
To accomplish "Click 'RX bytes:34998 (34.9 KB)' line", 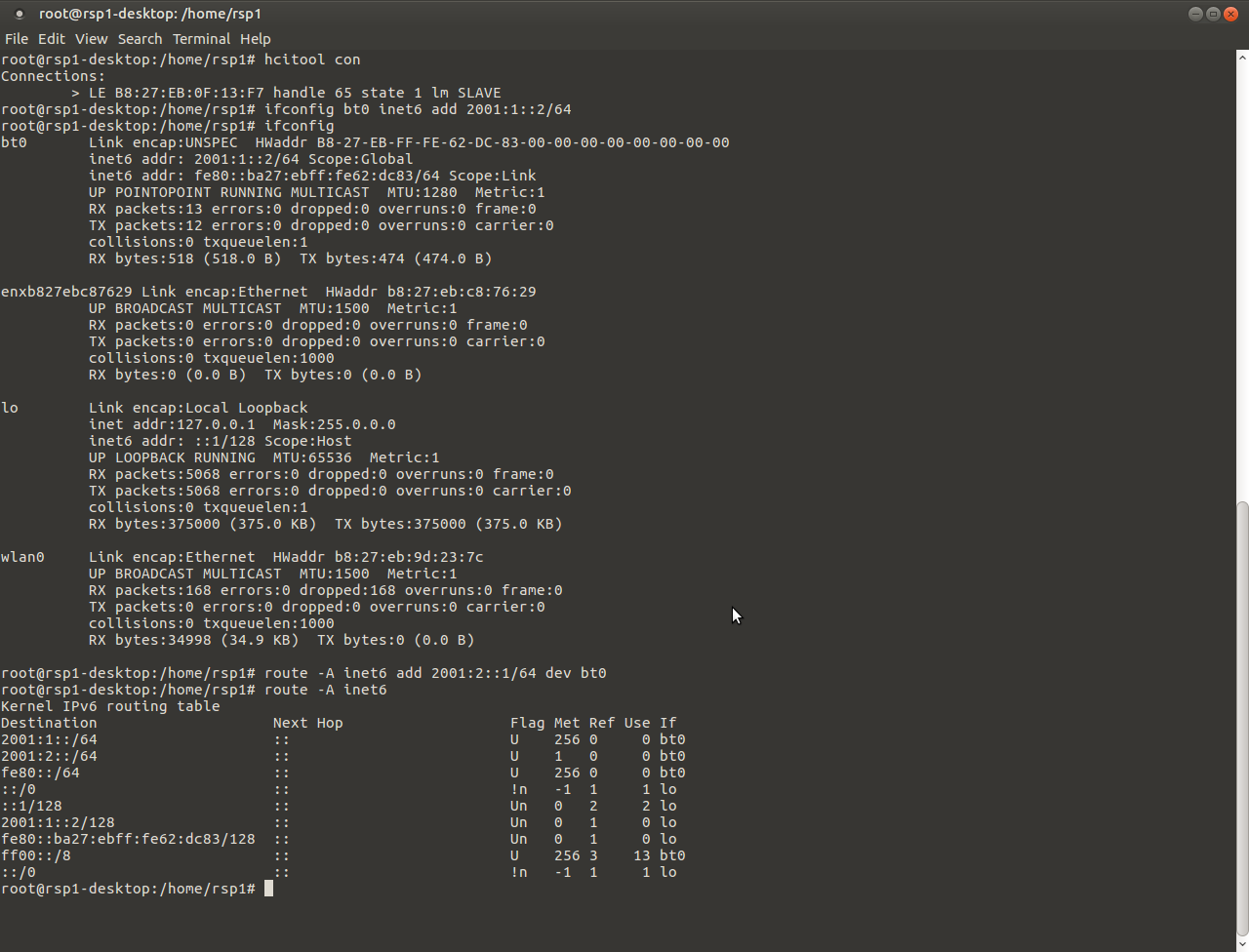I will click(x=282, y=640).
